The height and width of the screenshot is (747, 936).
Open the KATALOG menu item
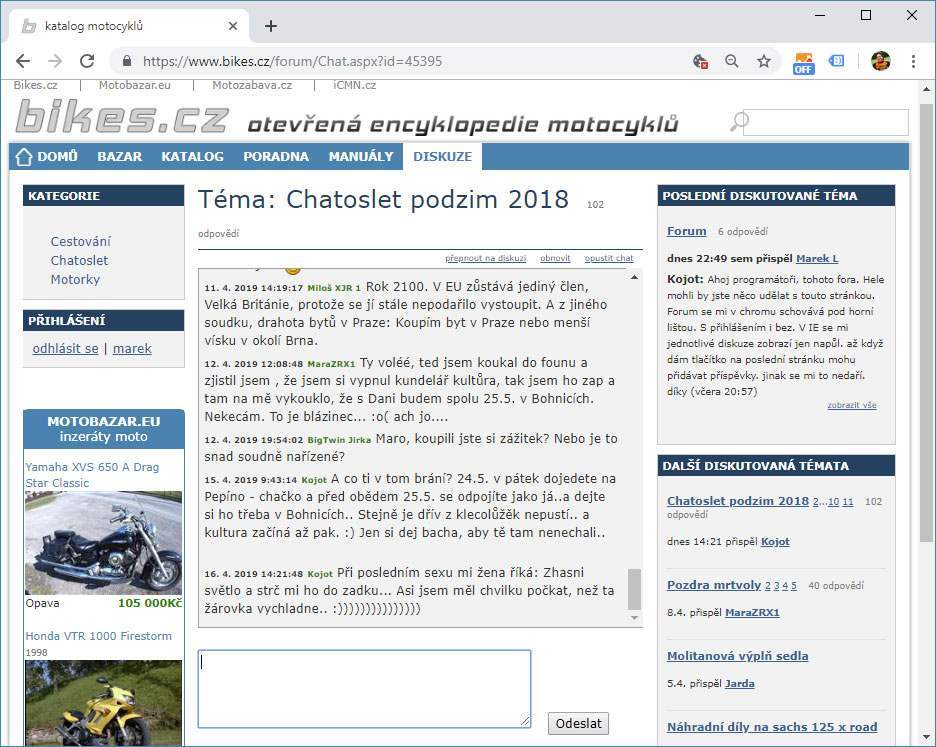pyautogui.click(x=192, y=156)
